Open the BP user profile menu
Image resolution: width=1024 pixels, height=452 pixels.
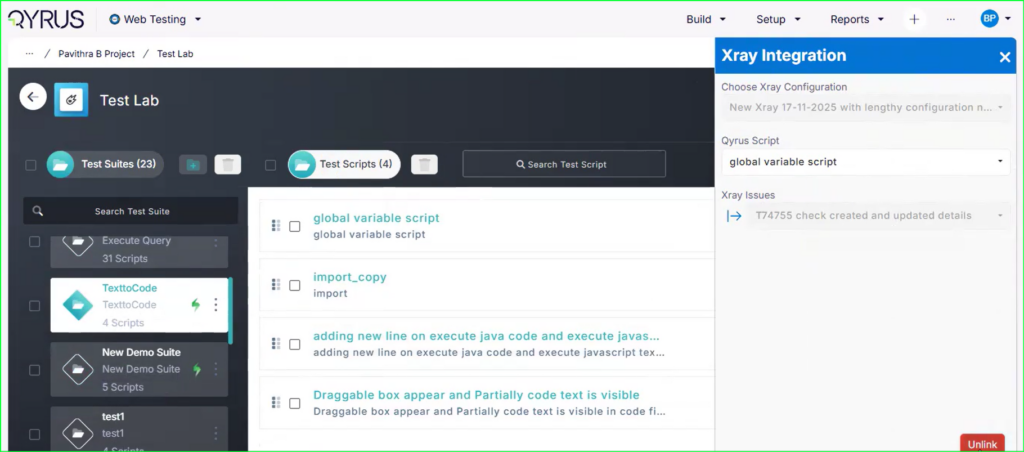click(x=995, y=19)
